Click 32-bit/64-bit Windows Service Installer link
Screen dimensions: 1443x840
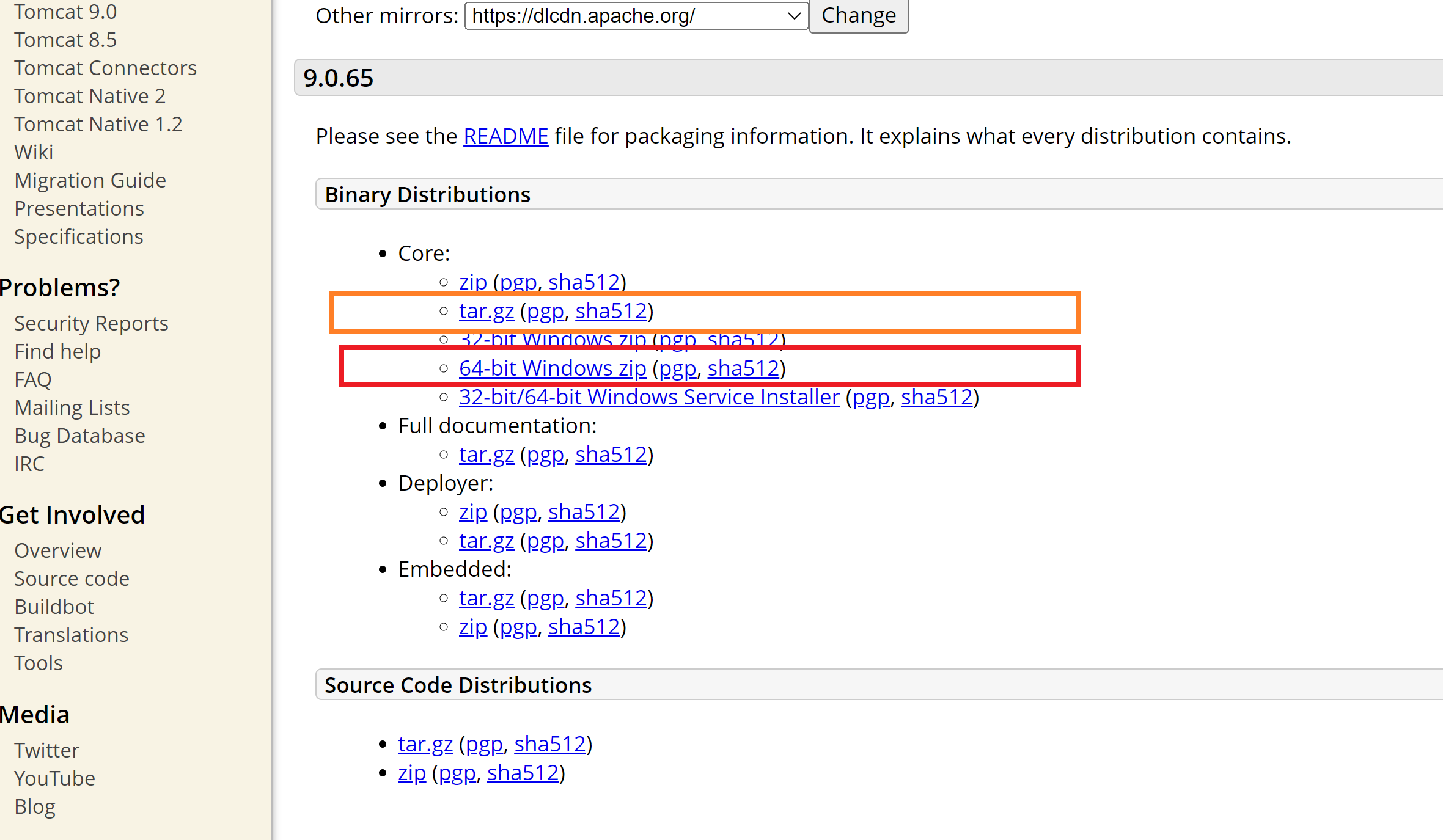tap(648, 397)
